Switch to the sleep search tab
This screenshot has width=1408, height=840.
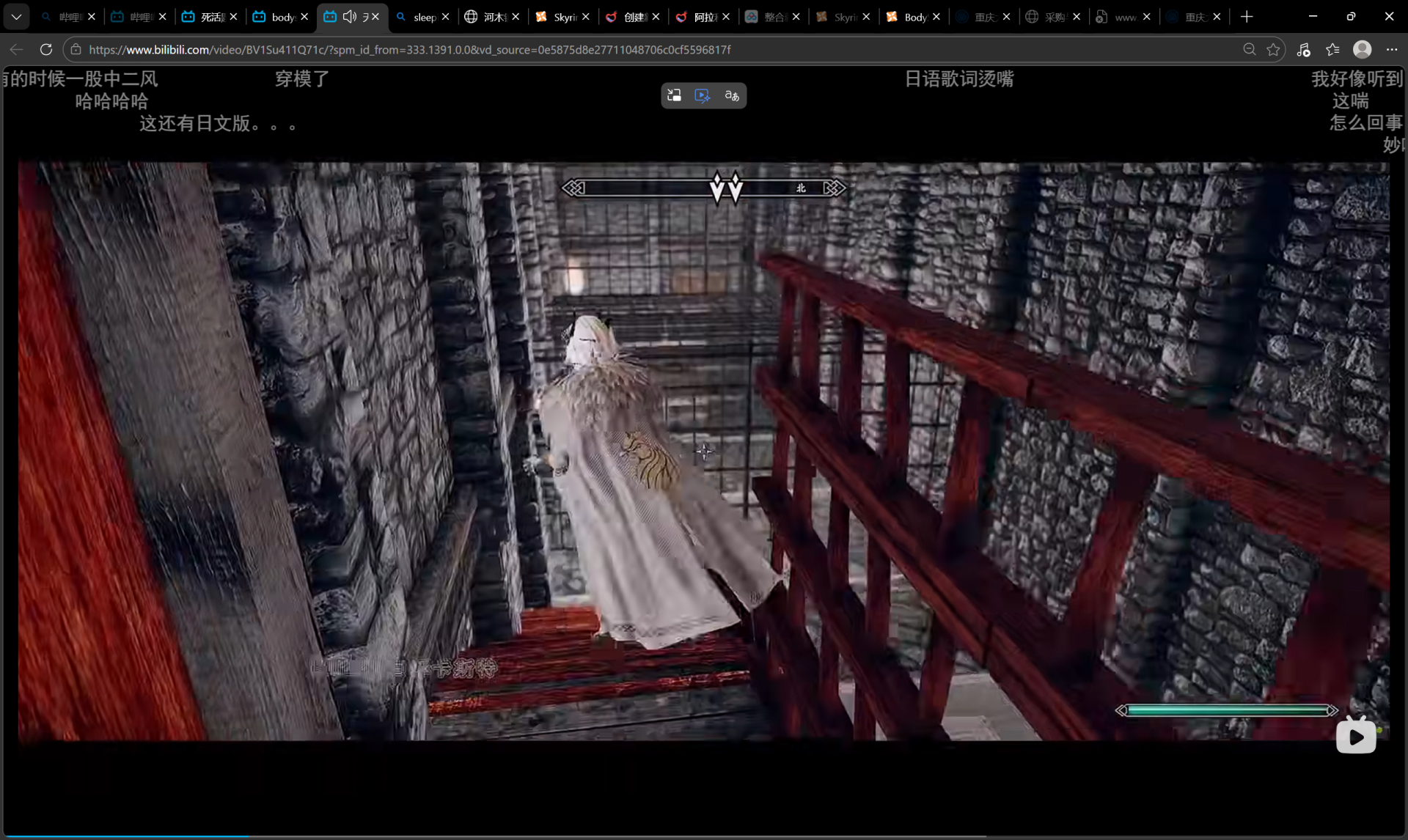pos(422,16)
